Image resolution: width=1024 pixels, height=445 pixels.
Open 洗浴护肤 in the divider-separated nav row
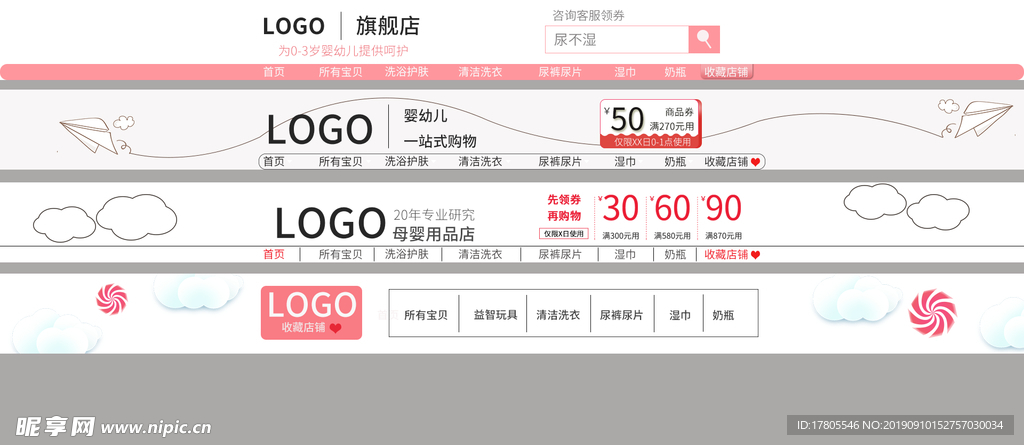pyautogui.click(x=406, y=254)
